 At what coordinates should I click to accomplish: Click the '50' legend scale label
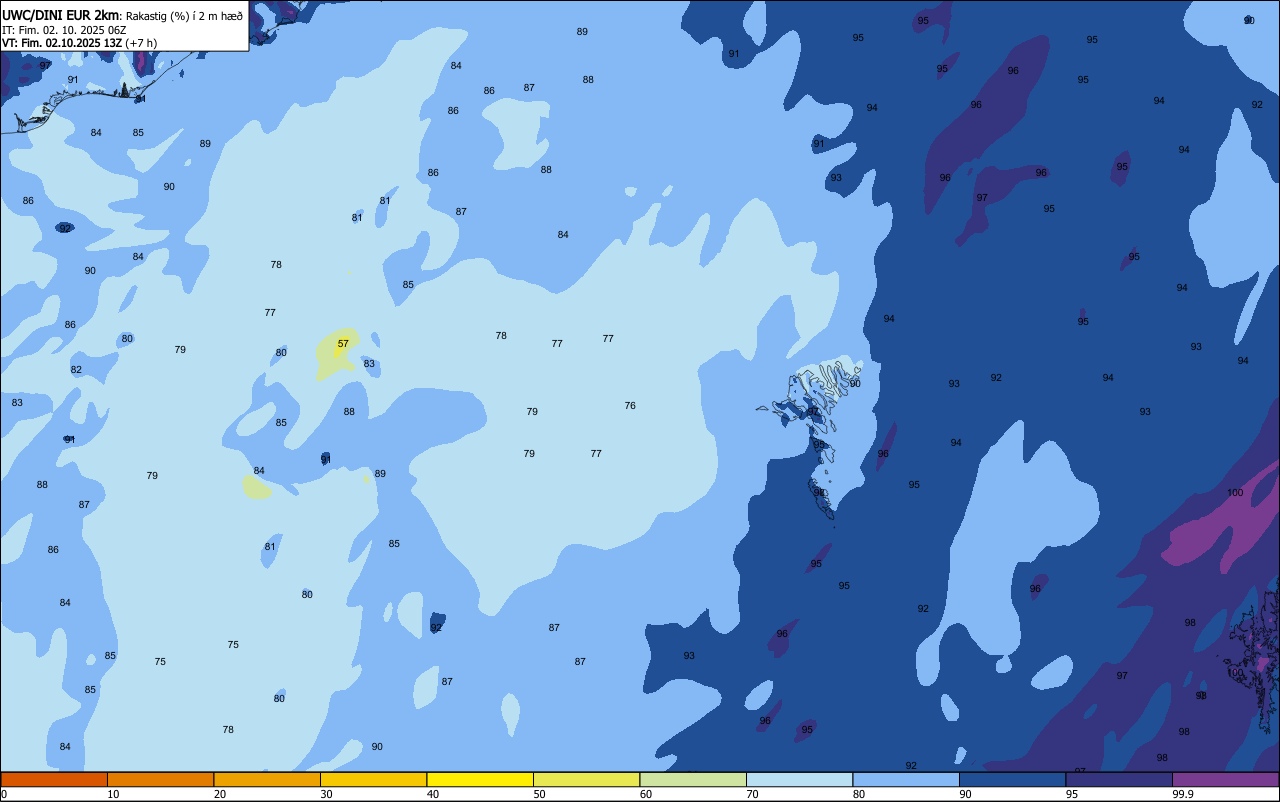(539, 794)
